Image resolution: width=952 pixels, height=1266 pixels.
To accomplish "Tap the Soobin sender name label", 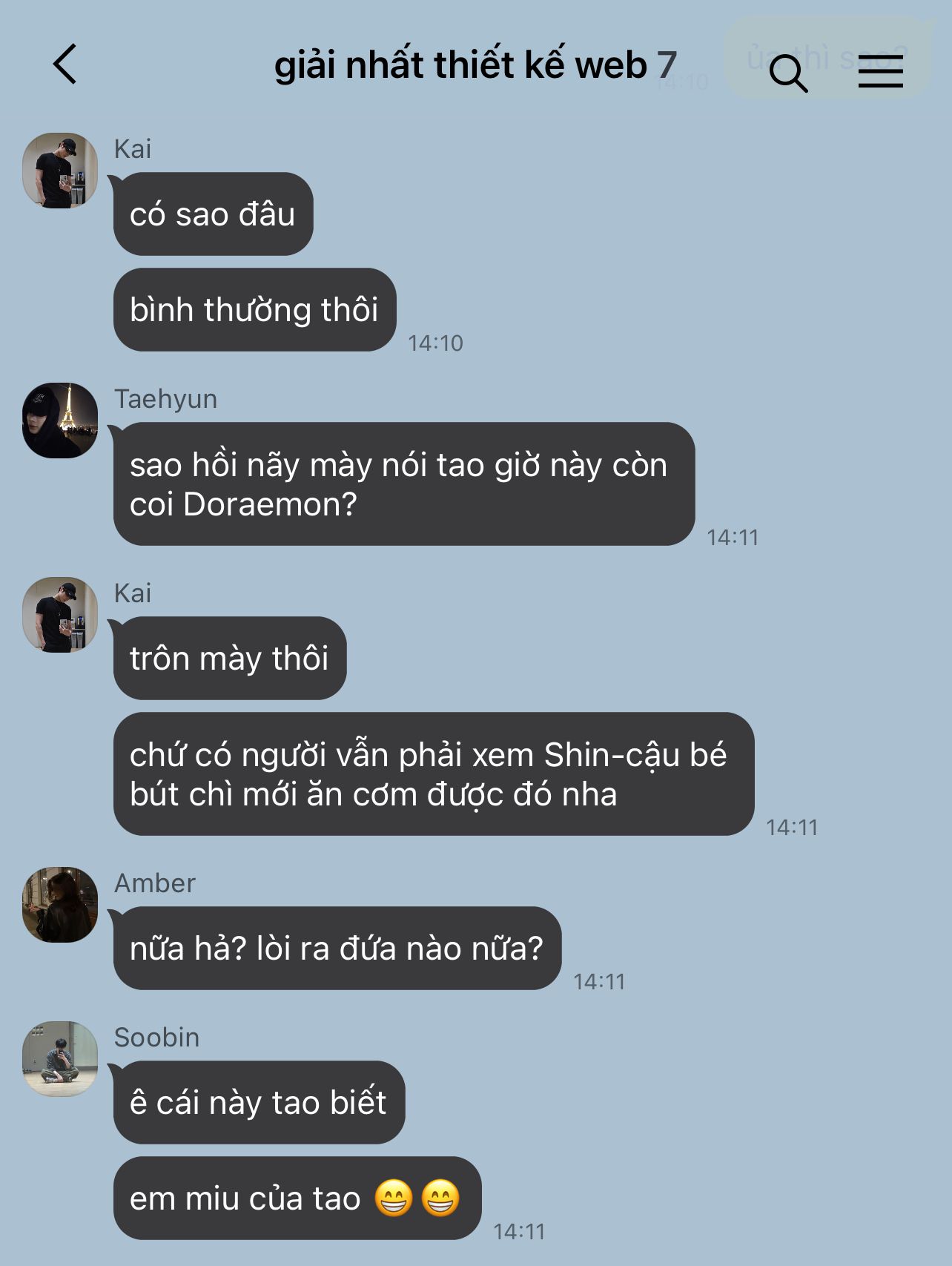I will pyautogui.click(x=157, y=1038).
